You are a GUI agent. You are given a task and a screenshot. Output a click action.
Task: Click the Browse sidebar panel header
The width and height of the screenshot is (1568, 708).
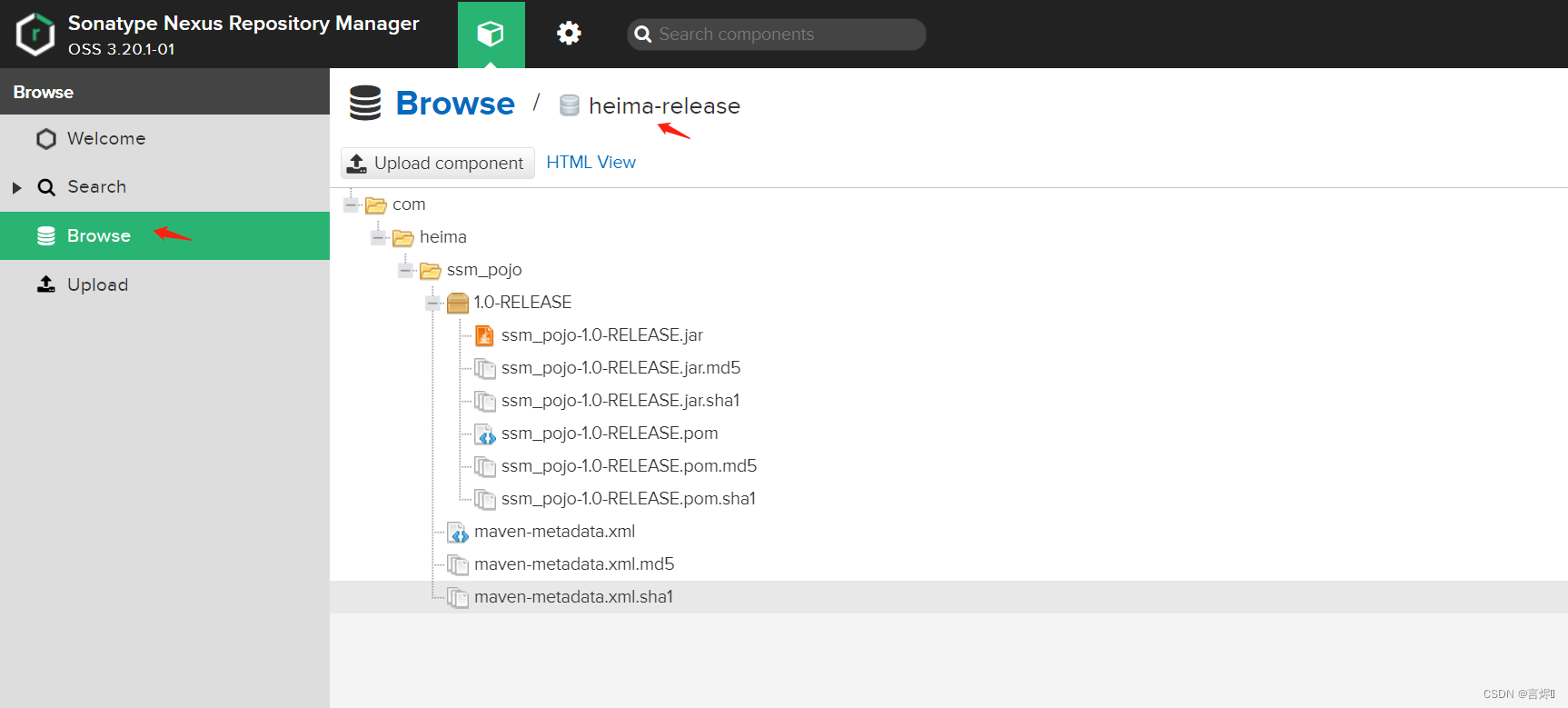tap(164, 92)
